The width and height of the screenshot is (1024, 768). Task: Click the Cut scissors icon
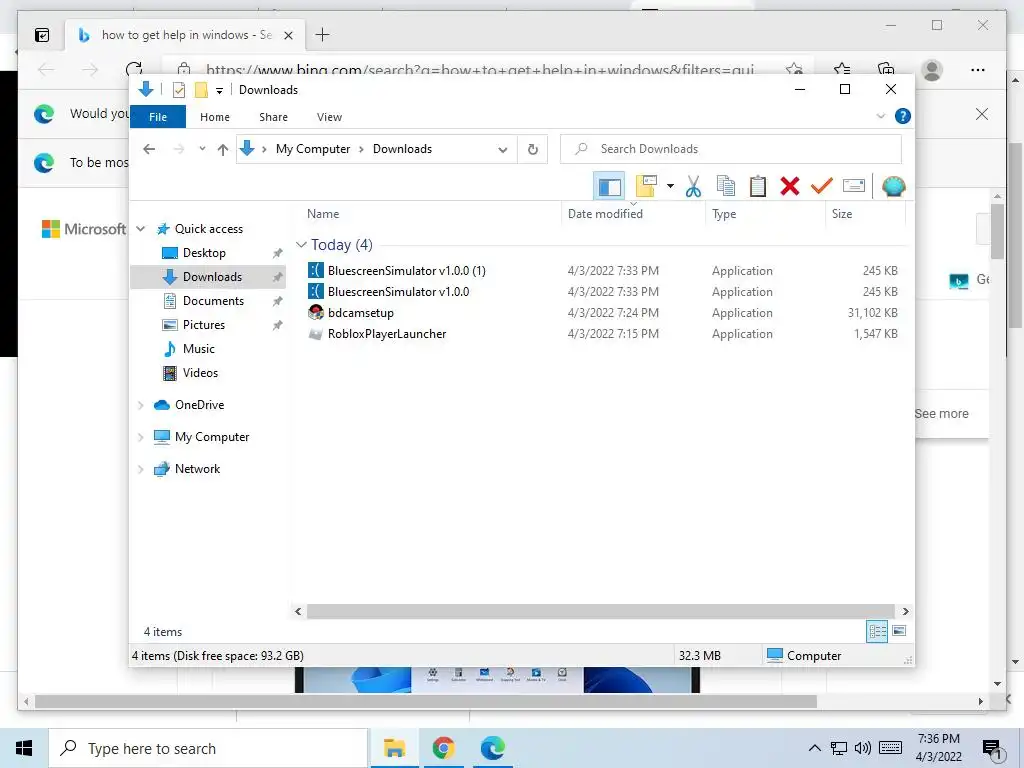[693, 186]
